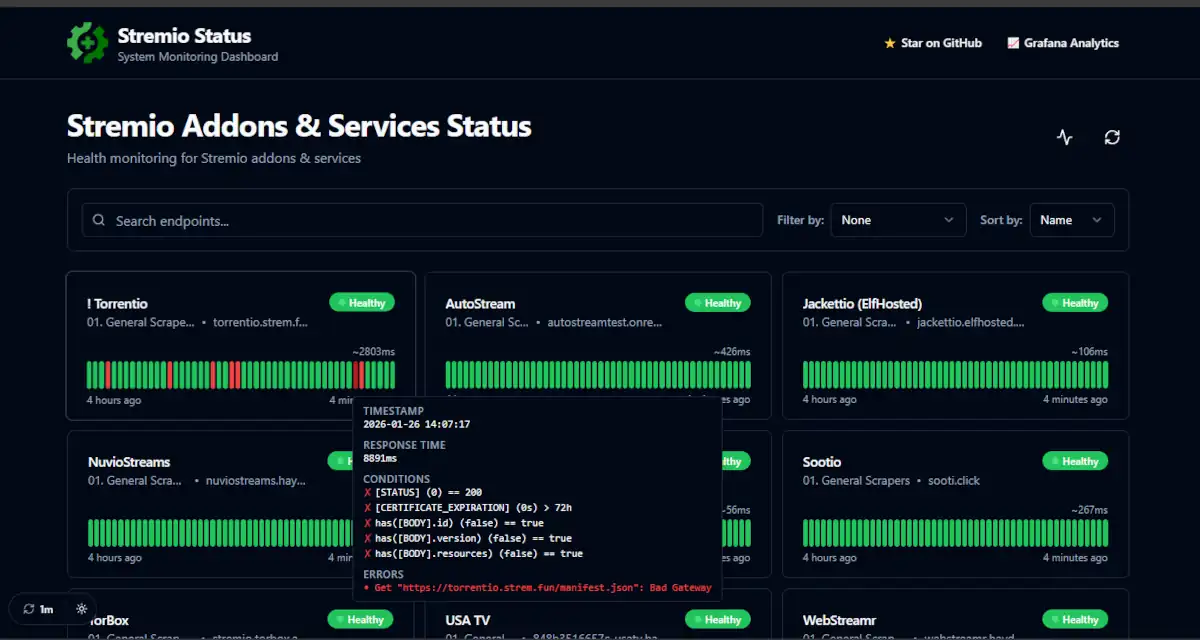Open the Grafana Analytics link
The width and height of the screenshot is (1200, 640).
click(x=1070, y=43)
